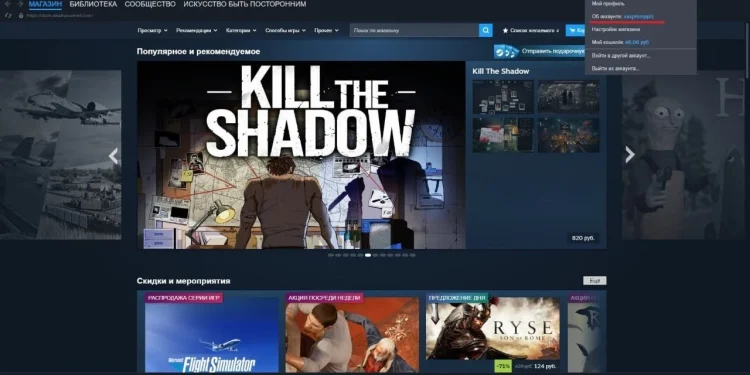Open the jet fighter game card on the left
Screen dimensions: 750x375
[60, 155]
